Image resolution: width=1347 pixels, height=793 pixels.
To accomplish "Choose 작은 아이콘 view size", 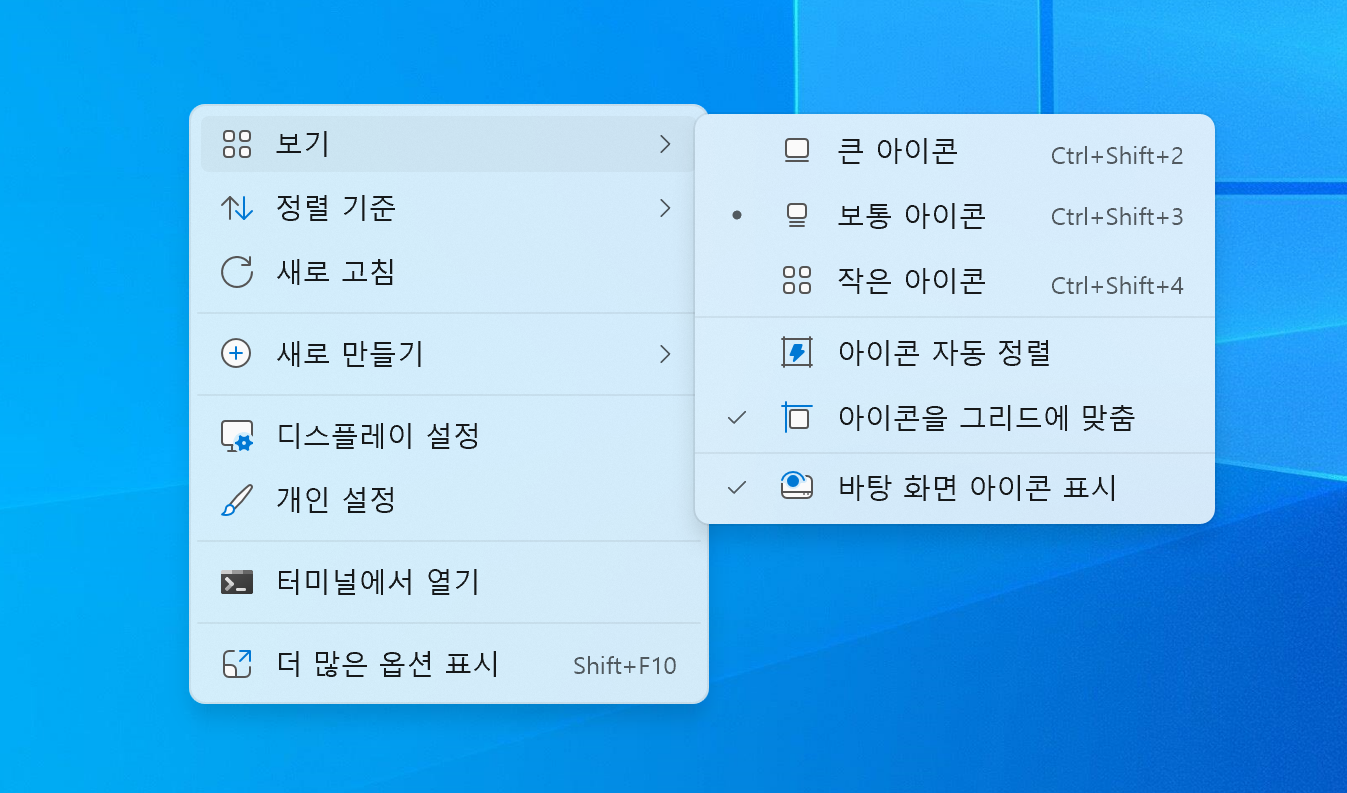I will coord(954,280).
